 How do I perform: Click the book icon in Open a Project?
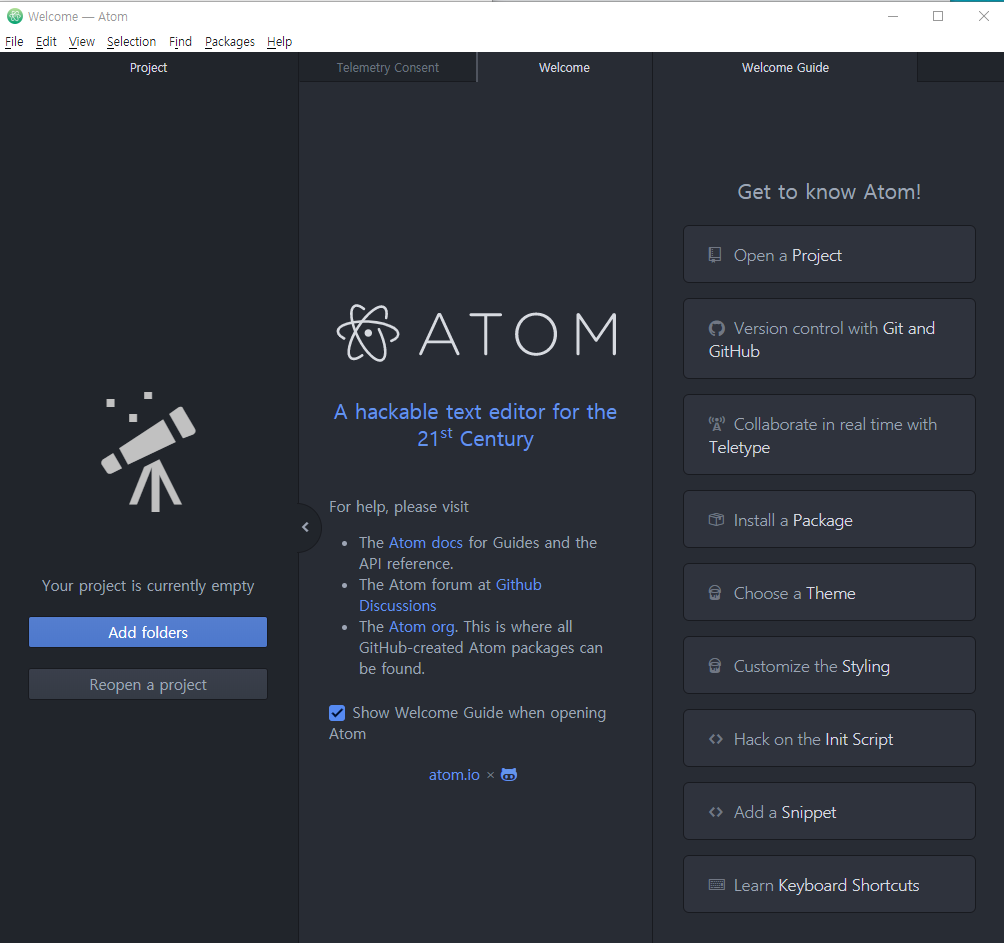tap(715, 255)
